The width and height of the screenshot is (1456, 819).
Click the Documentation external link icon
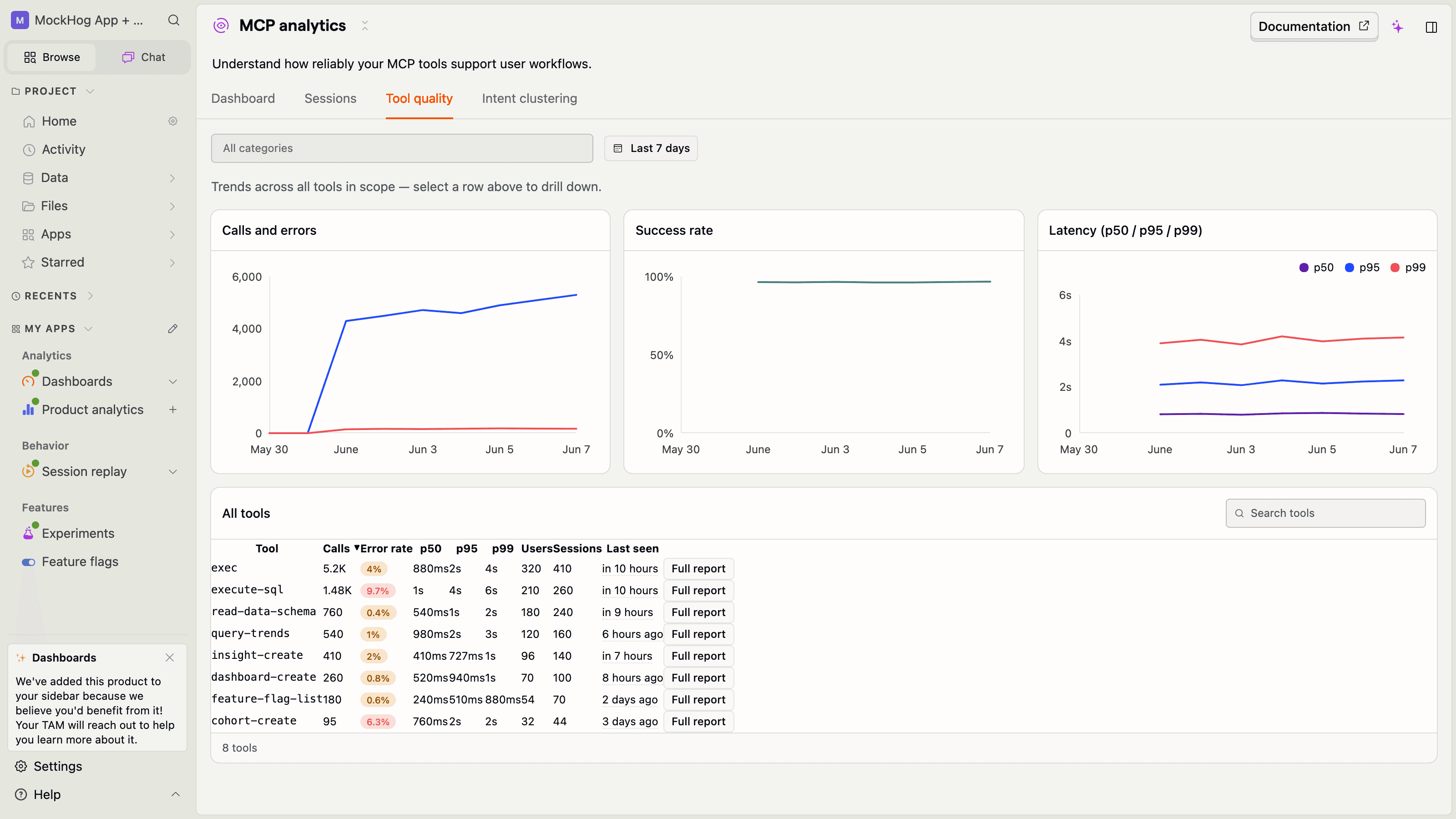pyautogui.click(x=1364, y=26)
